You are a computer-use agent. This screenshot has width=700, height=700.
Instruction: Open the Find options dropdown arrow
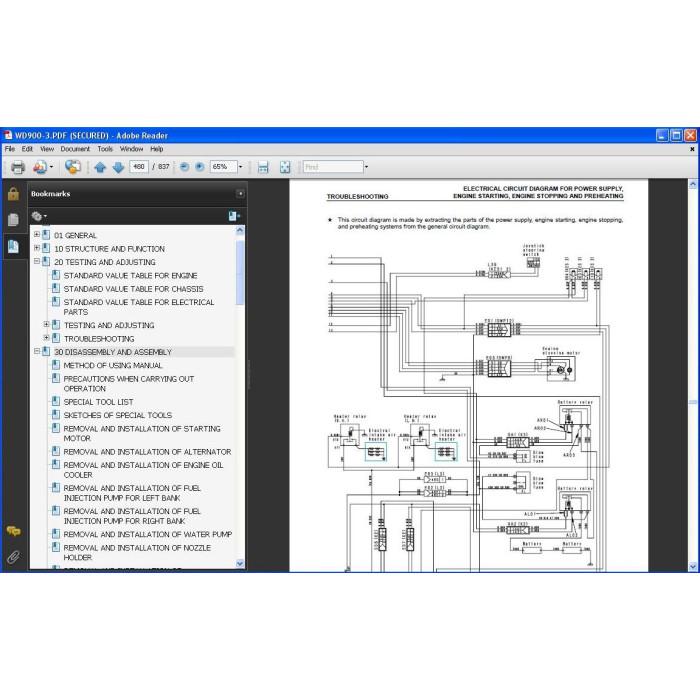367,167
